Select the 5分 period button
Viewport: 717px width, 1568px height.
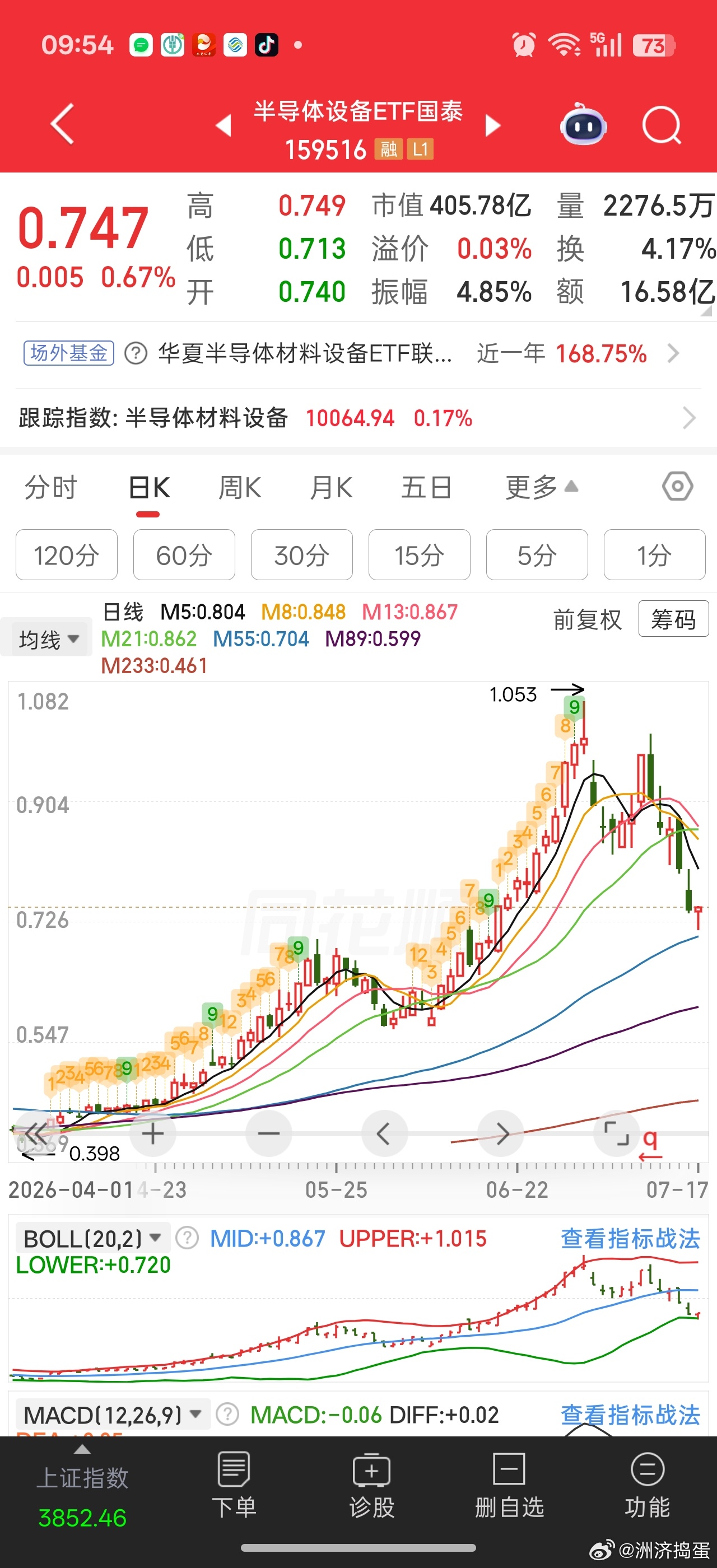pyautogui.click(x=536, y=554)
